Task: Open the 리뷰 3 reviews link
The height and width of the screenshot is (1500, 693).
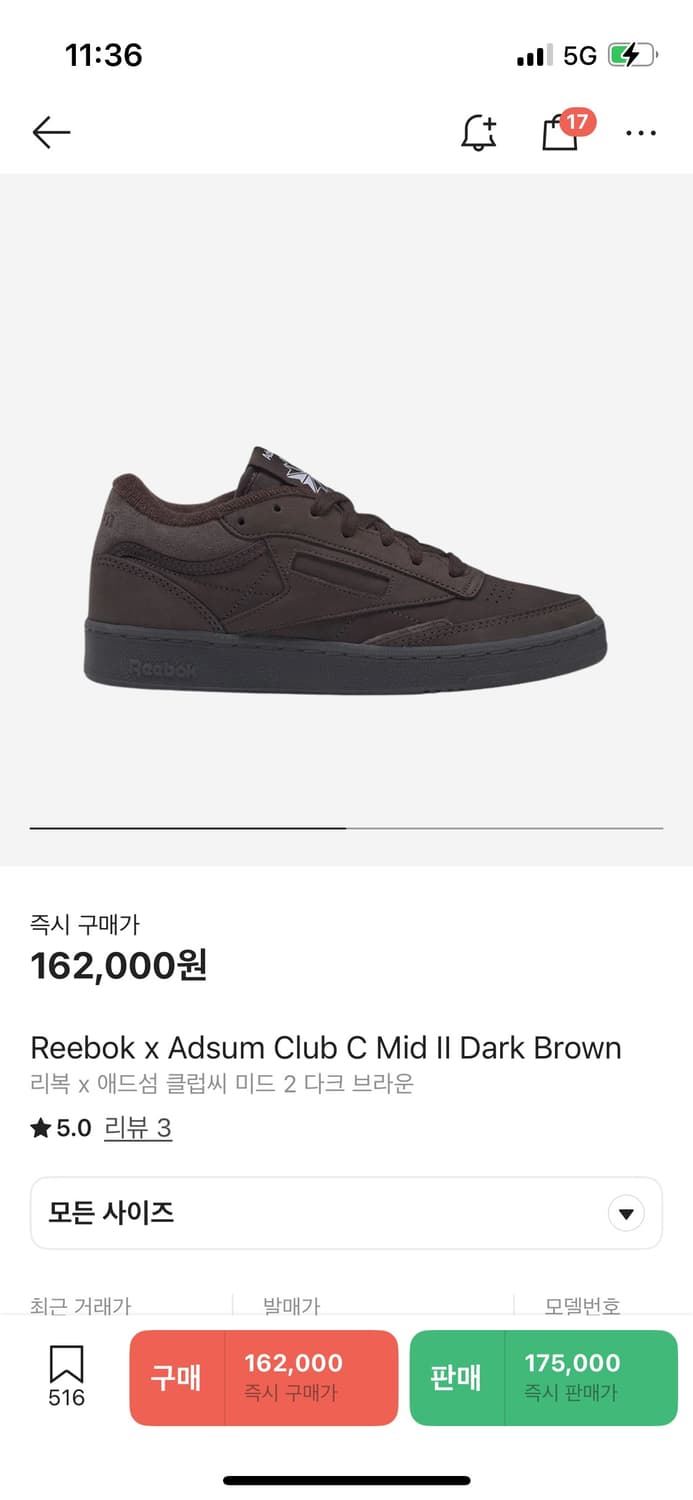Action: click(x=138, y=1129)
